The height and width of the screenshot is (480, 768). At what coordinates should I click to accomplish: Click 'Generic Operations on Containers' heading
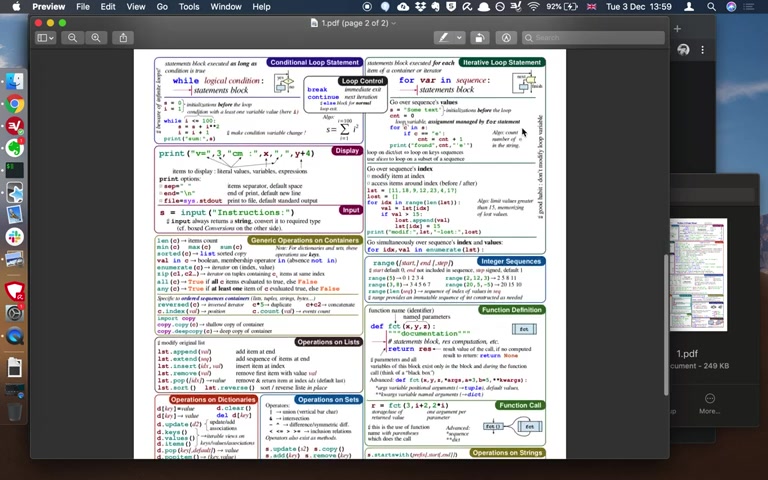pyautogui.click(x=305, y=240)
